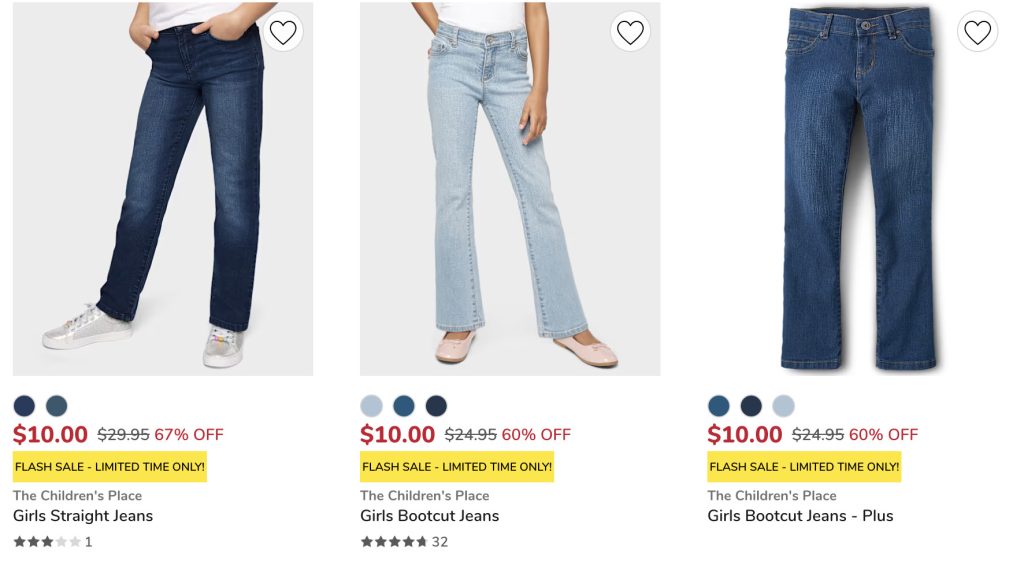Choose dark navy swatch for Girls Bootcut Jeans
This screenshot has height=561, width=1024.
pos(436,406)
